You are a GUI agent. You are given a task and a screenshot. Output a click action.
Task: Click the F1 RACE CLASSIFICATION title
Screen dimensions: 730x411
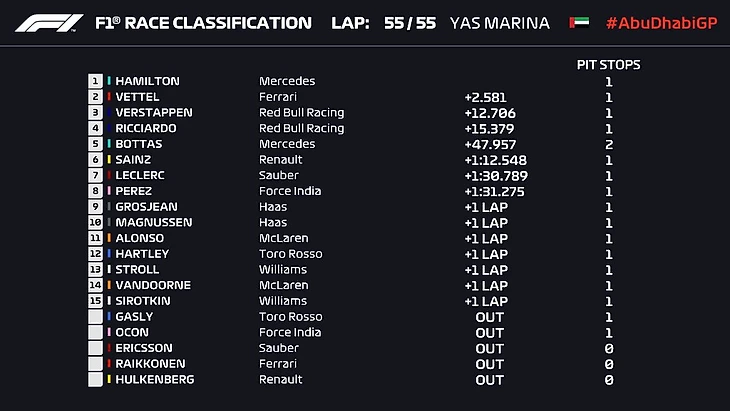(x=203, y=23)
